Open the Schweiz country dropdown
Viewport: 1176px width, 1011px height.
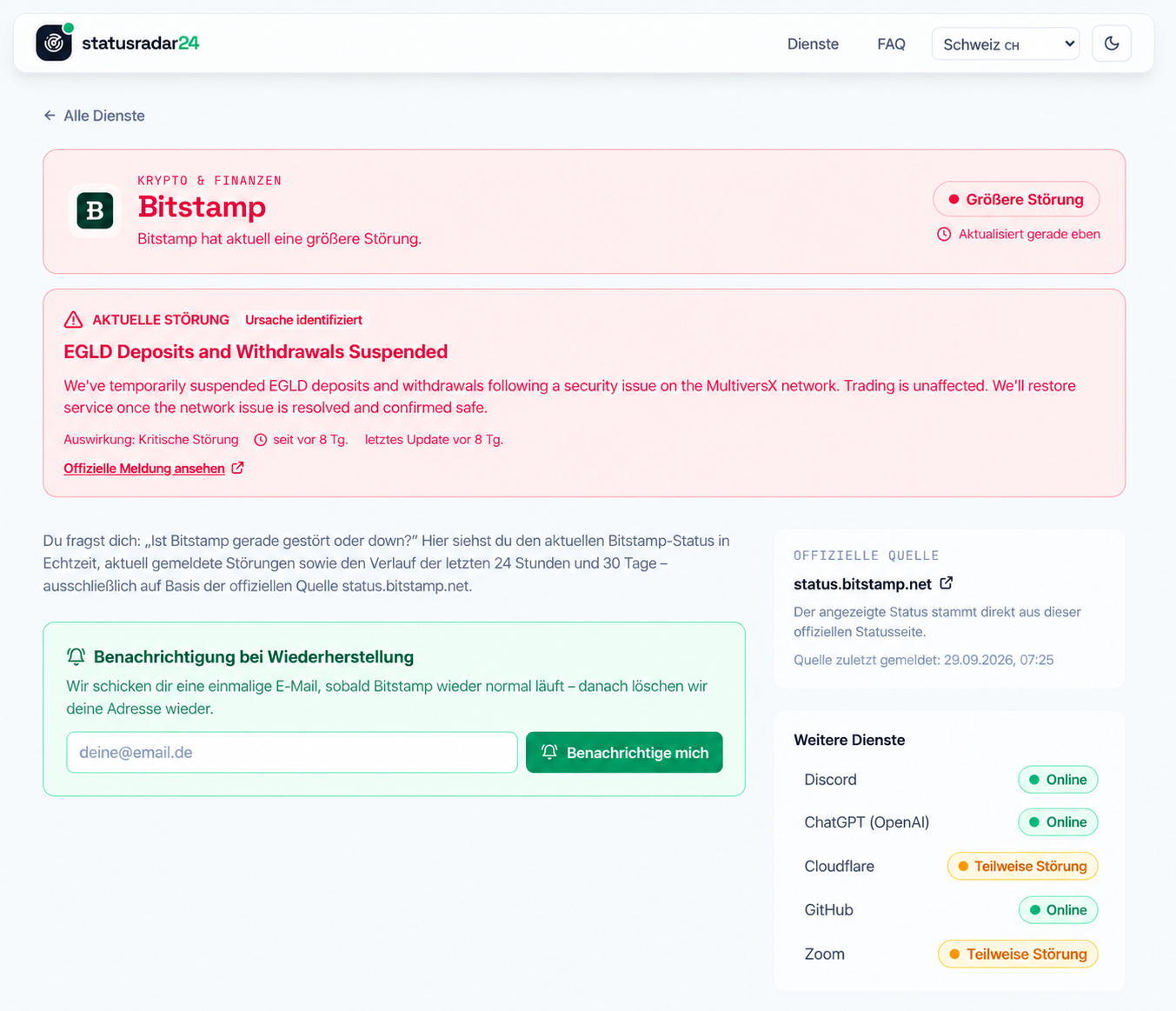(1006, 43)
